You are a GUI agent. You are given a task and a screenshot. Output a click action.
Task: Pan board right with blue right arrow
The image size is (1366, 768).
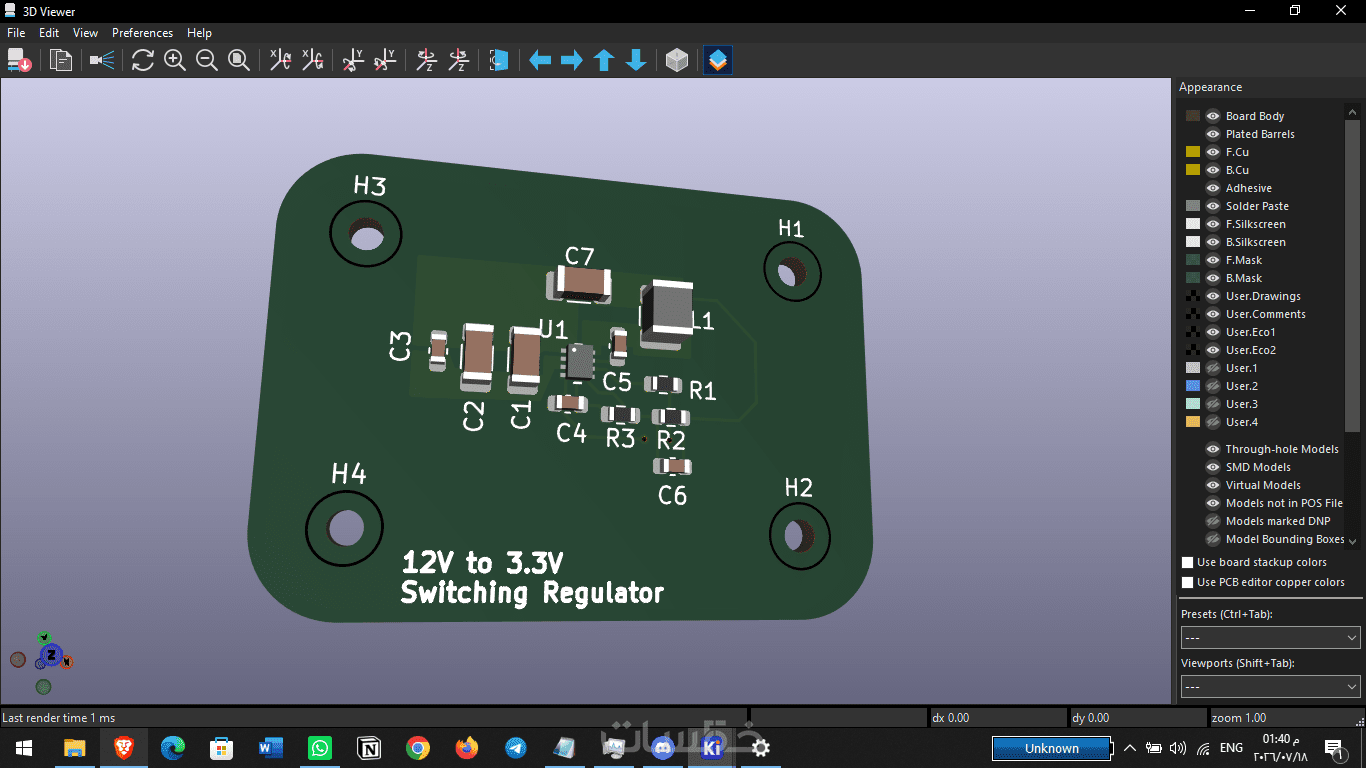572,61
